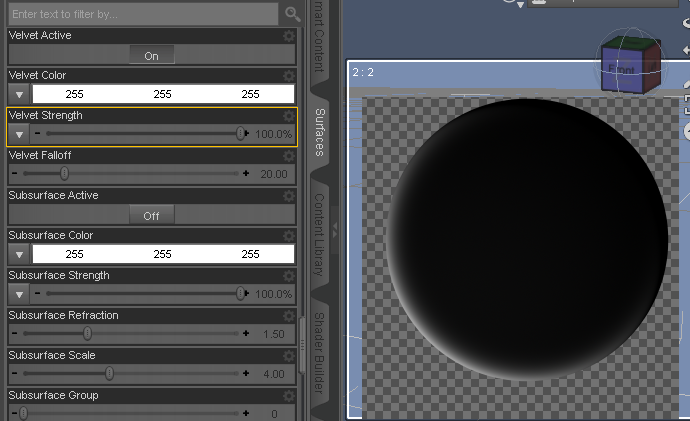Decrease Subsurface Scale with minus button
Viewport: 690px width, 421px height.
click(x=15, y=373)
